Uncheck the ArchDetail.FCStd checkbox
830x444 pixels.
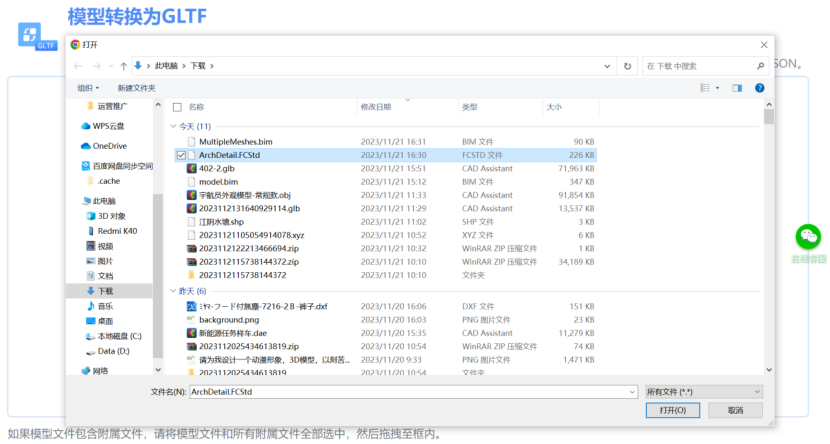[181, 155]
